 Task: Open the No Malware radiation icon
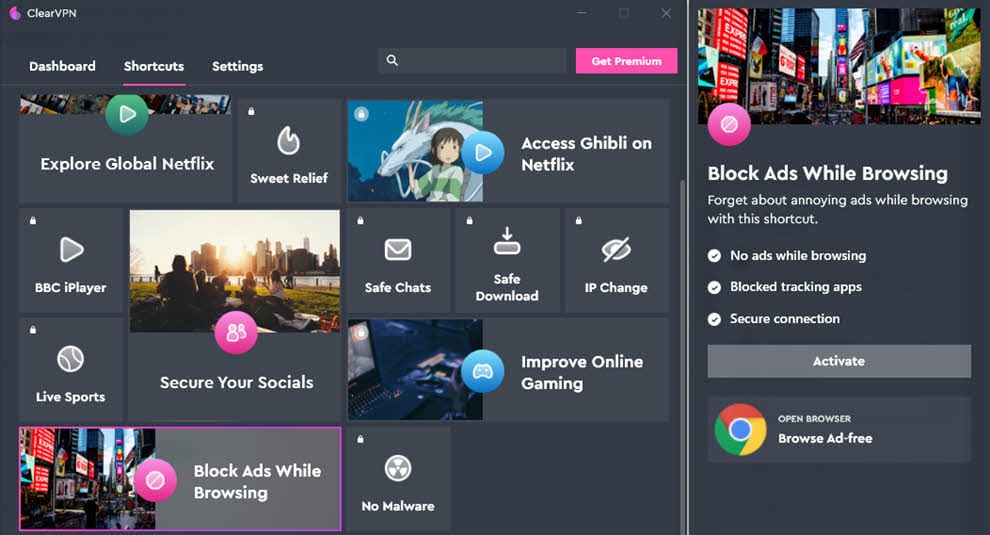[x=398, y=469]
